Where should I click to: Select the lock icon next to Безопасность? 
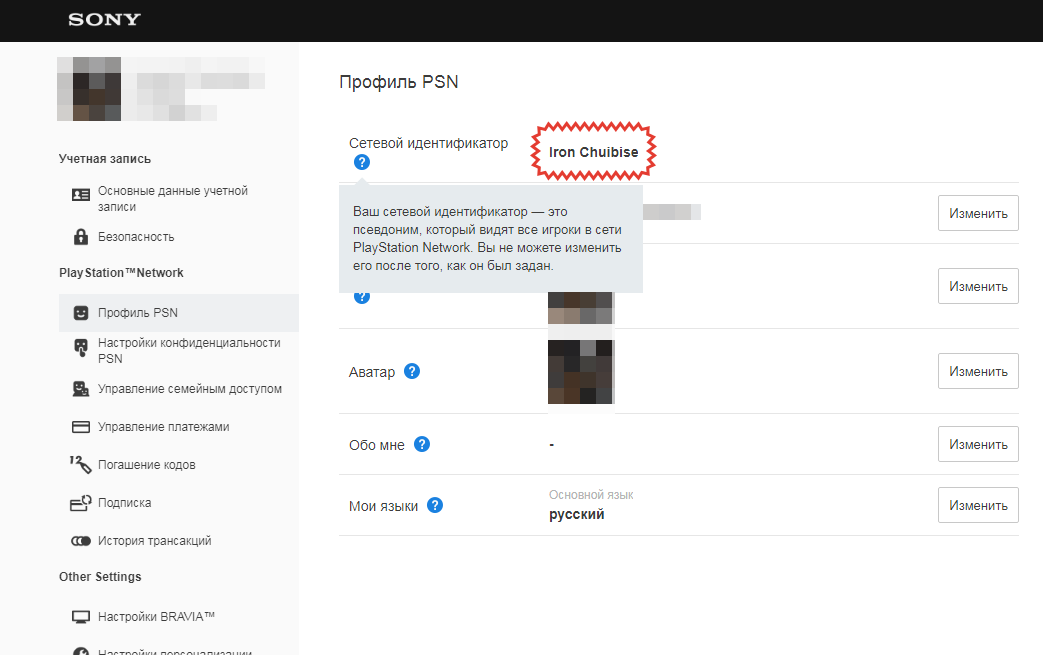click(80, 237)
